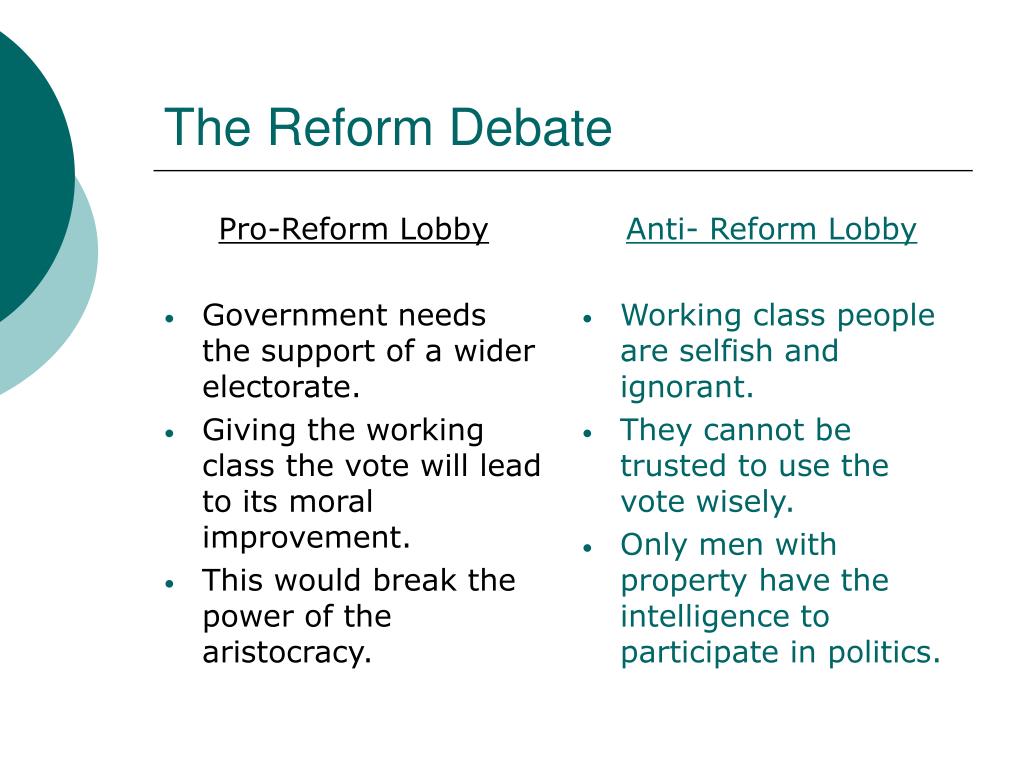This screenshot has height=768, width=1024.
Task: Click the text participate in politics
Action: coord(780,652)
